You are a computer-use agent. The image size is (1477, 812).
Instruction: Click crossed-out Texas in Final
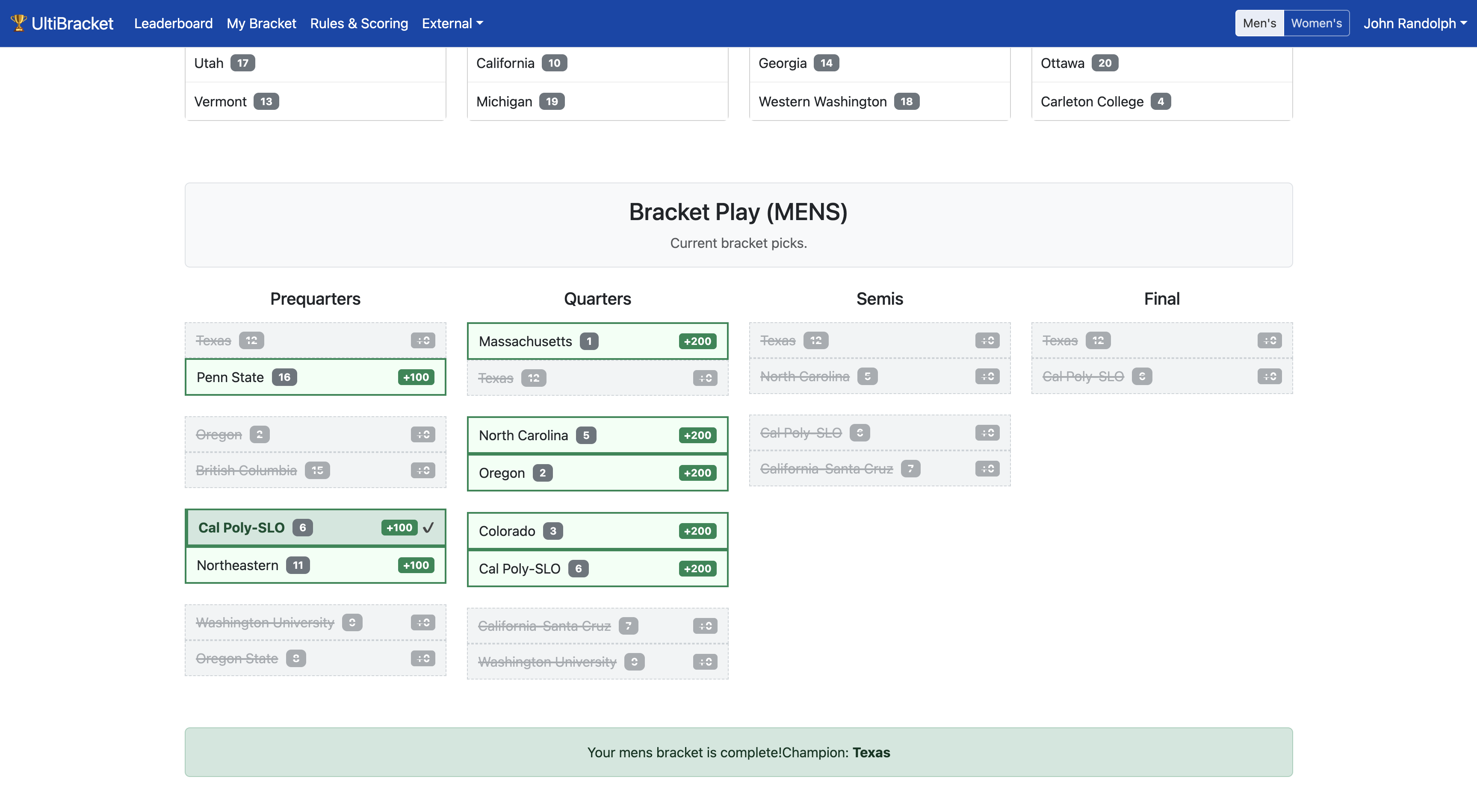coord(1162,340)
